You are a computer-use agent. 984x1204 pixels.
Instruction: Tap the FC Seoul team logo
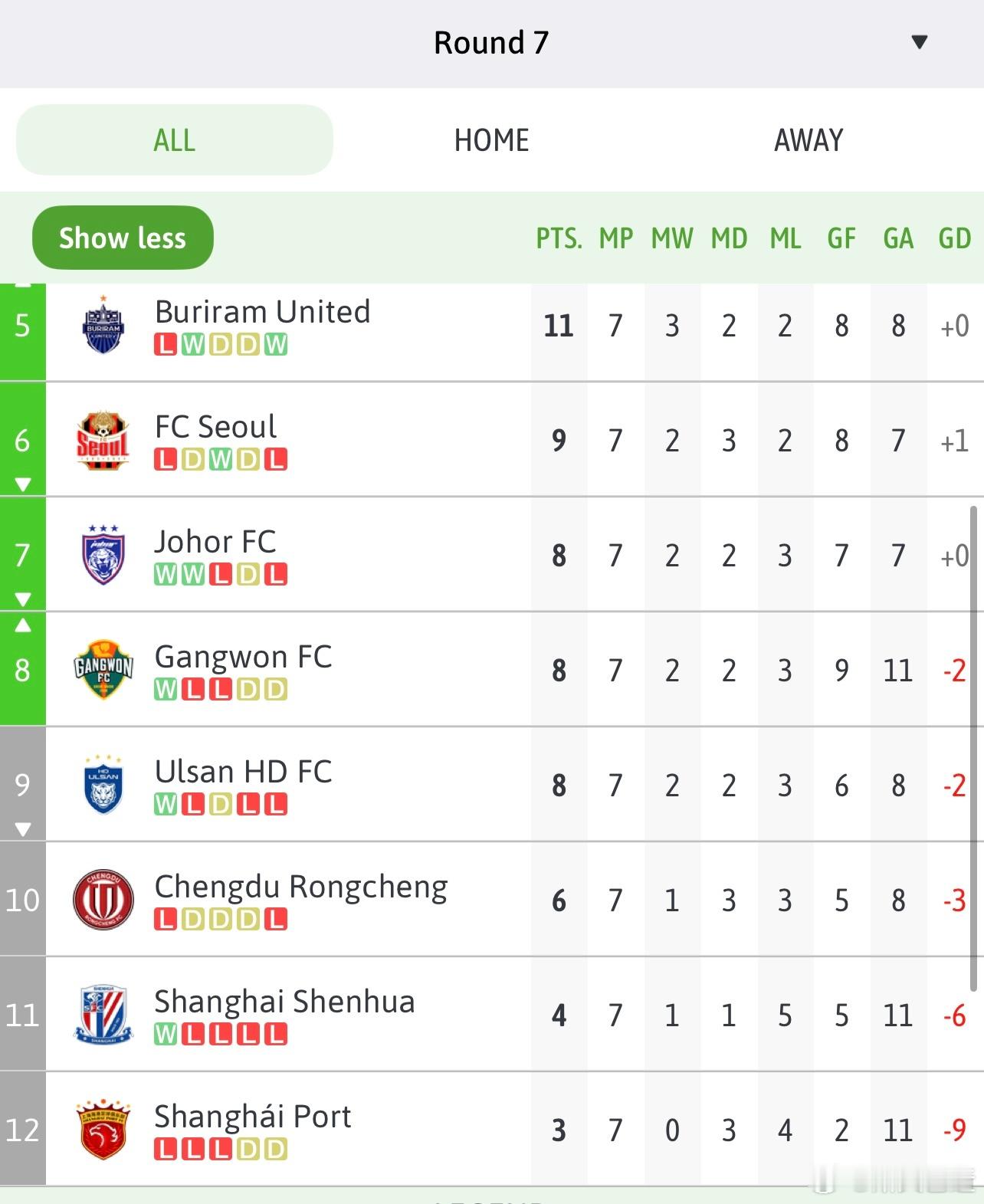(103, 440)
